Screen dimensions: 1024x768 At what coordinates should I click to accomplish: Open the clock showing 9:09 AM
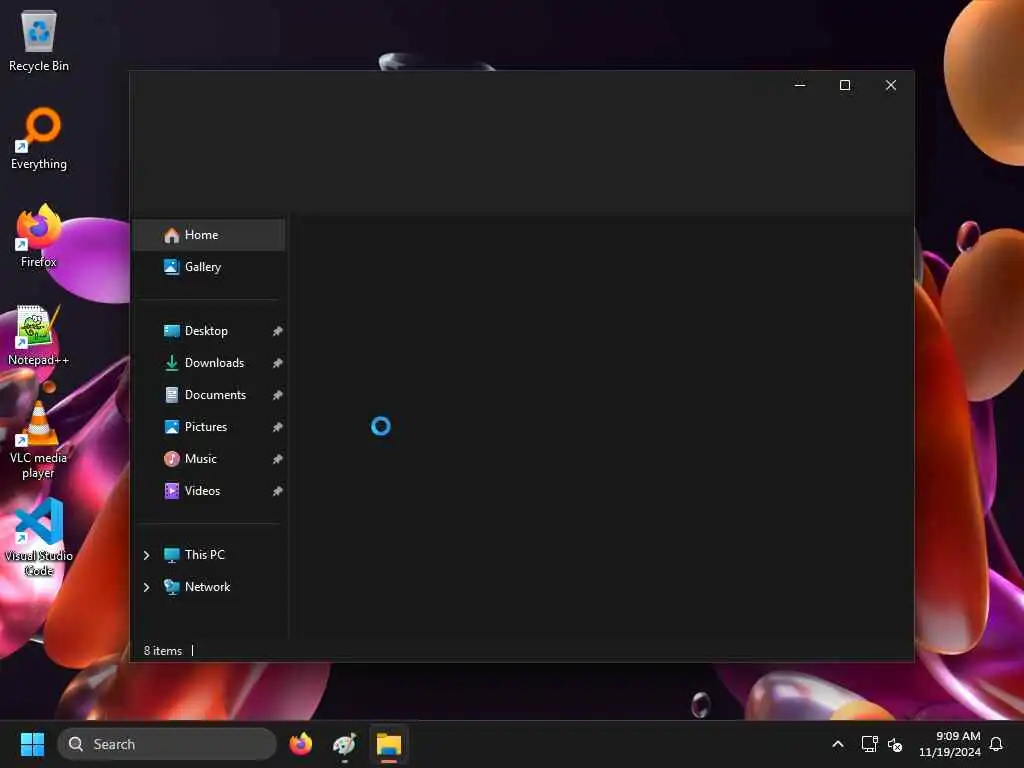point(950,744)
